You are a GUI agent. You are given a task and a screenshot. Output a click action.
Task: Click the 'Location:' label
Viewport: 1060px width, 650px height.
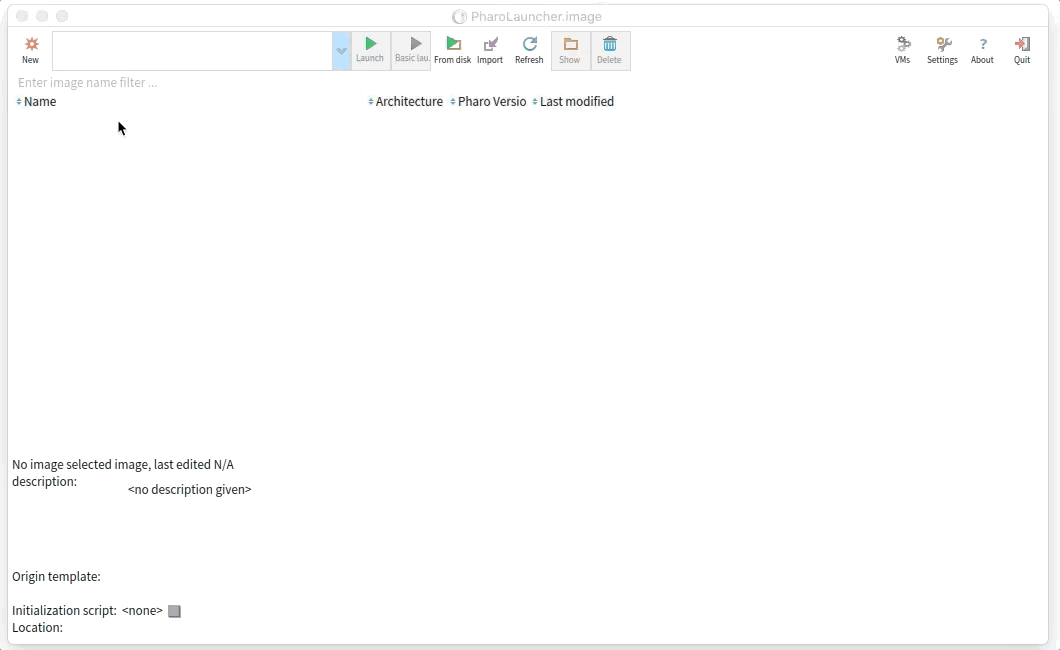(37, 627)
